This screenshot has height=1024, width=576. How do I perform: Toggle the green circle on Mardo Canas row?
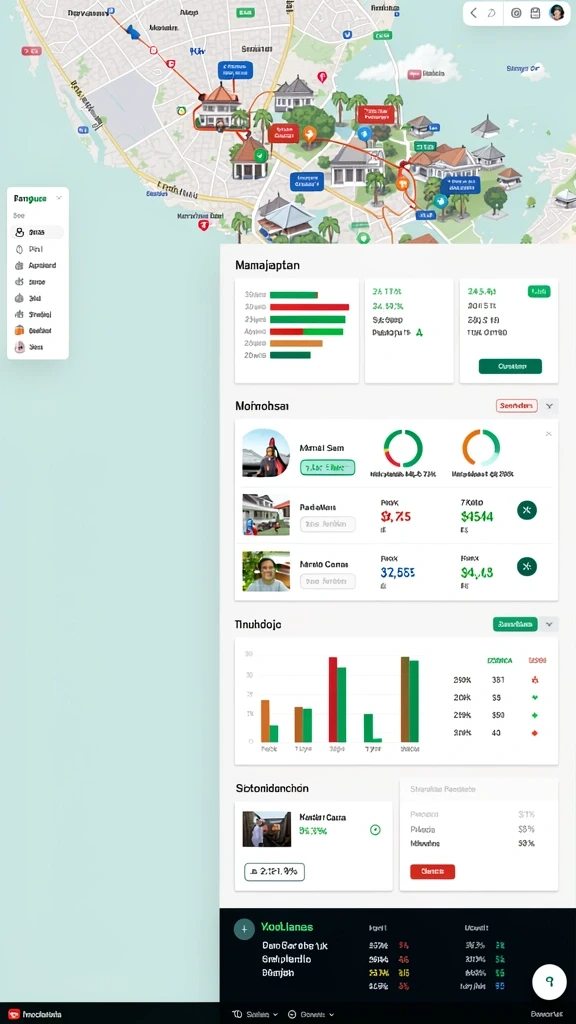[527, 566]
